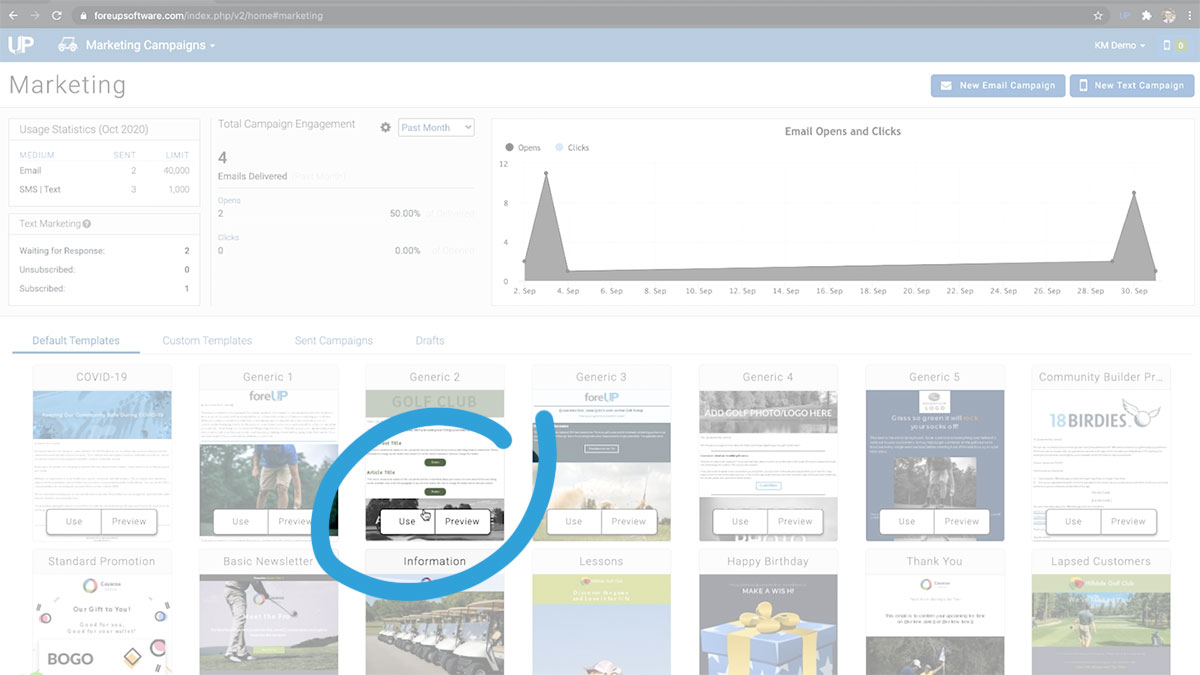Viewport: 1200px width, 675px height.
Task: Preview the Community Builder template
Action: [x=1128, y=521]
